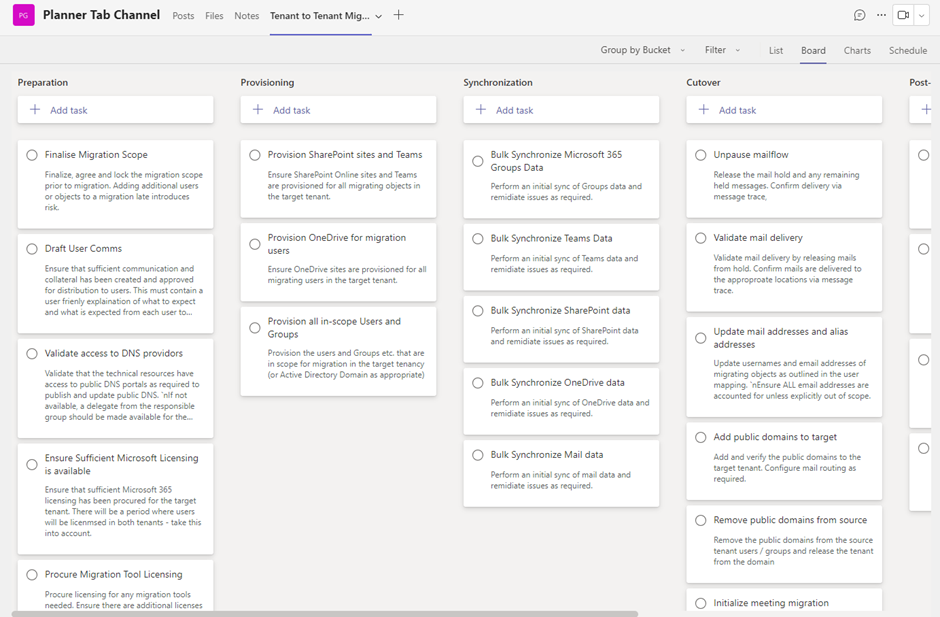Switch to the Notes tab
940x617 pixels.
click(246, 16)
